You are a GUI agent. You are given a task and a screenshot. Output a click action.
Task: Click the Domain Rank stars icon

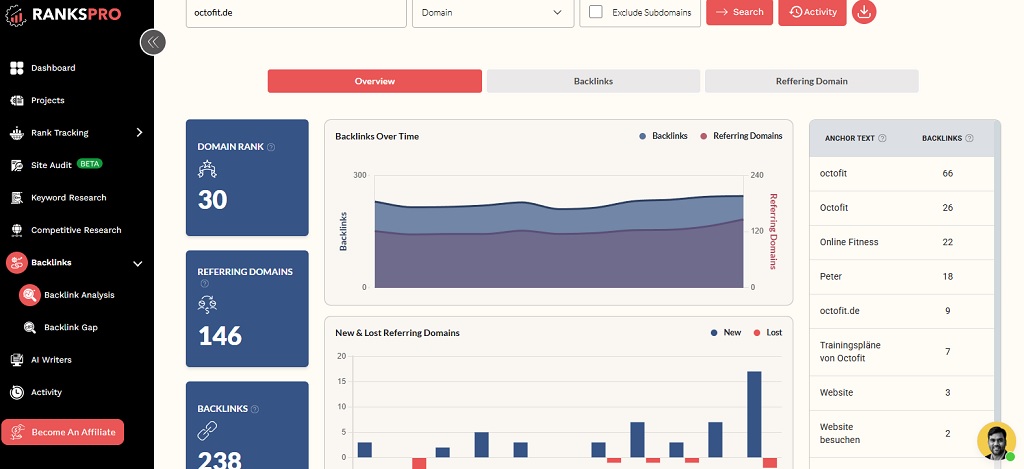pyautogui.click(x=207, y=169)
